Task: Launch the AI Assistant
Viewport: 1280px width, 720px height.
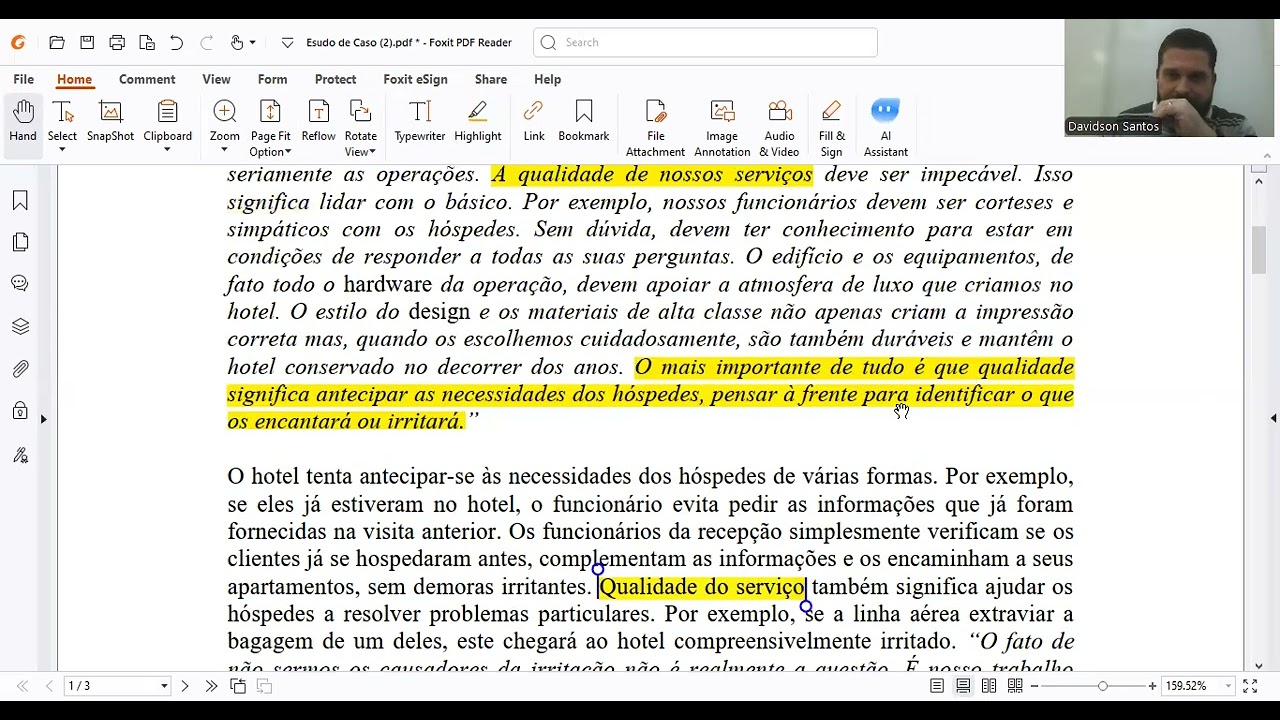Action: pyautogui.click(x=886, y=128)
